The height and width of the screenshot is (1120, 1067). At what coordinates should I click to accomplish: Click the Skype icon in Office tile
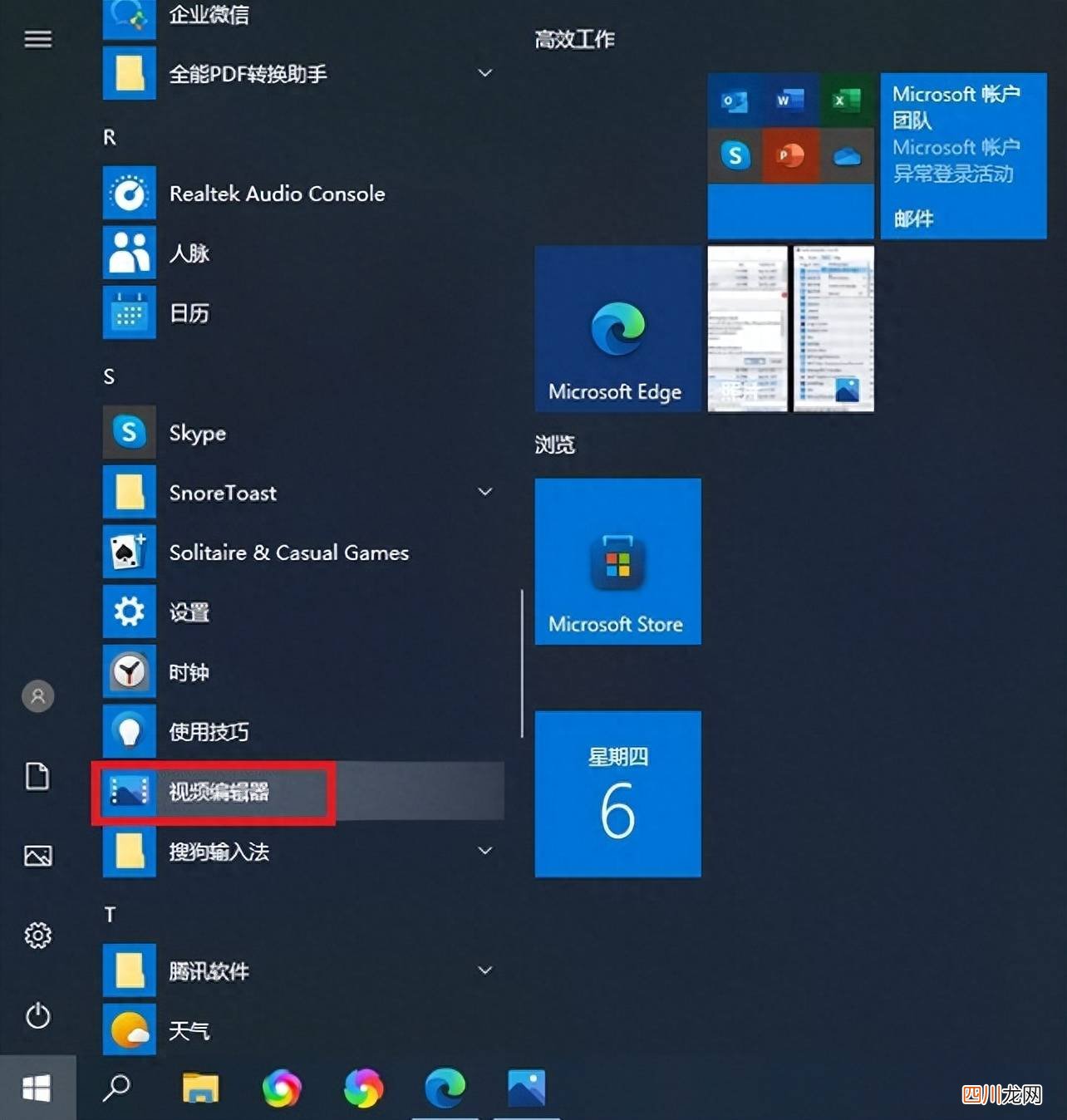735,155
